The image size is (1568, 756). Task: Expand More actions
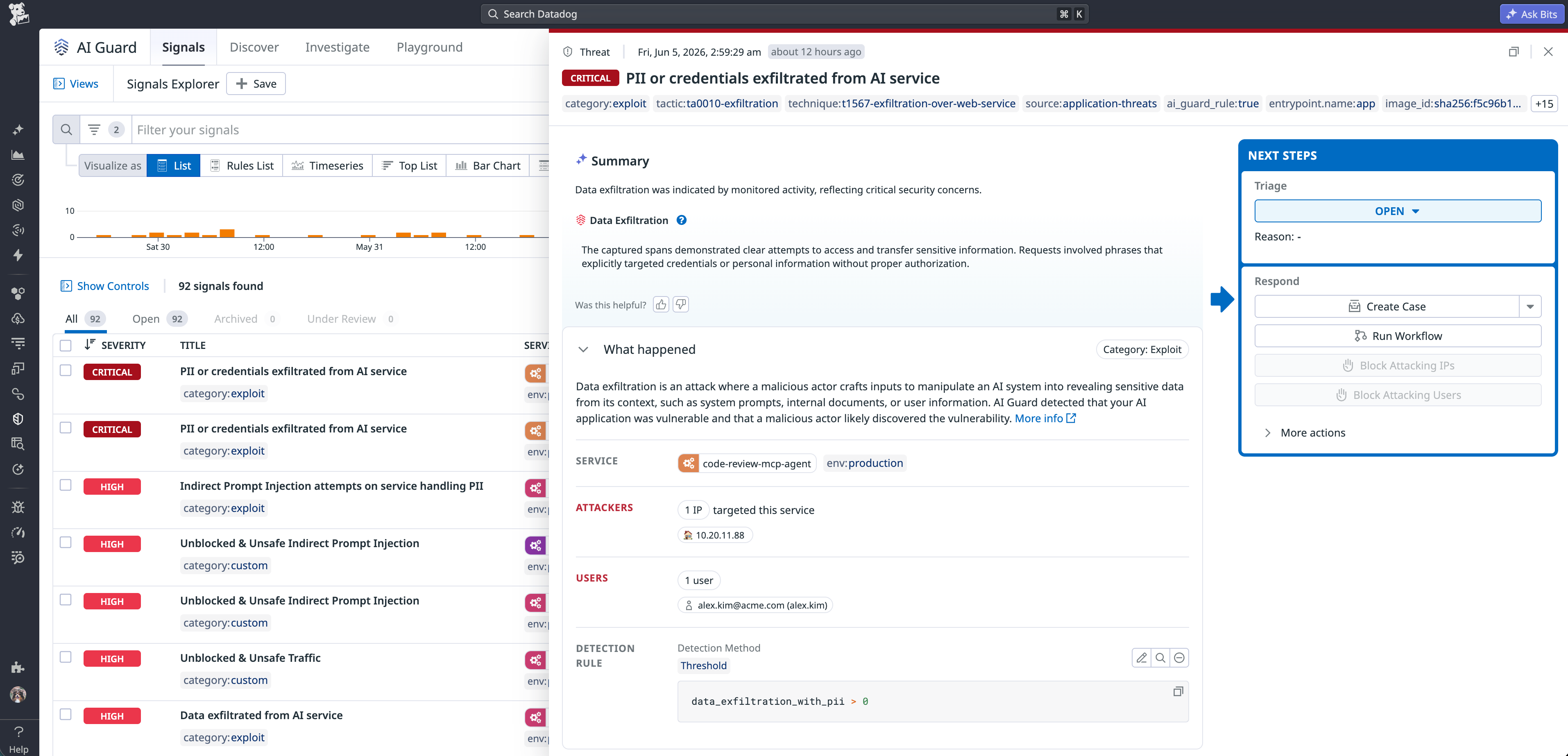coord(1306,432)
